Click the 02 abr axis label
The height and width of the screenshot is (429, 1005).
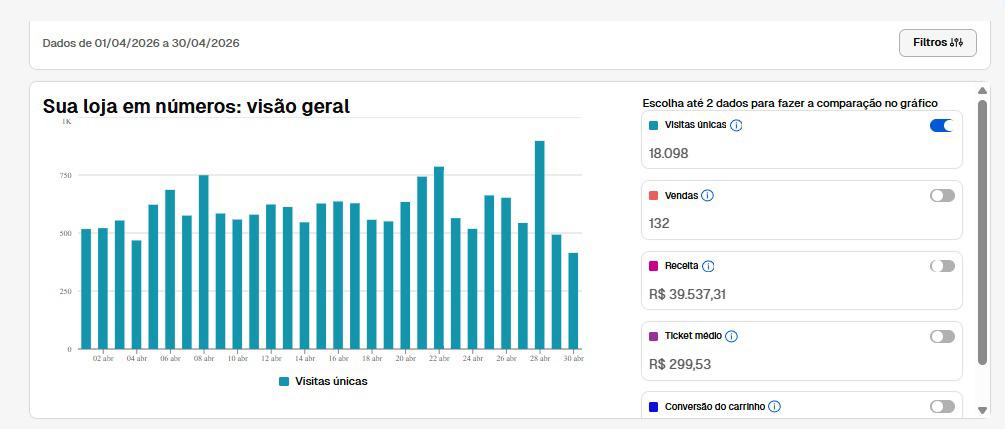point(103,359)
